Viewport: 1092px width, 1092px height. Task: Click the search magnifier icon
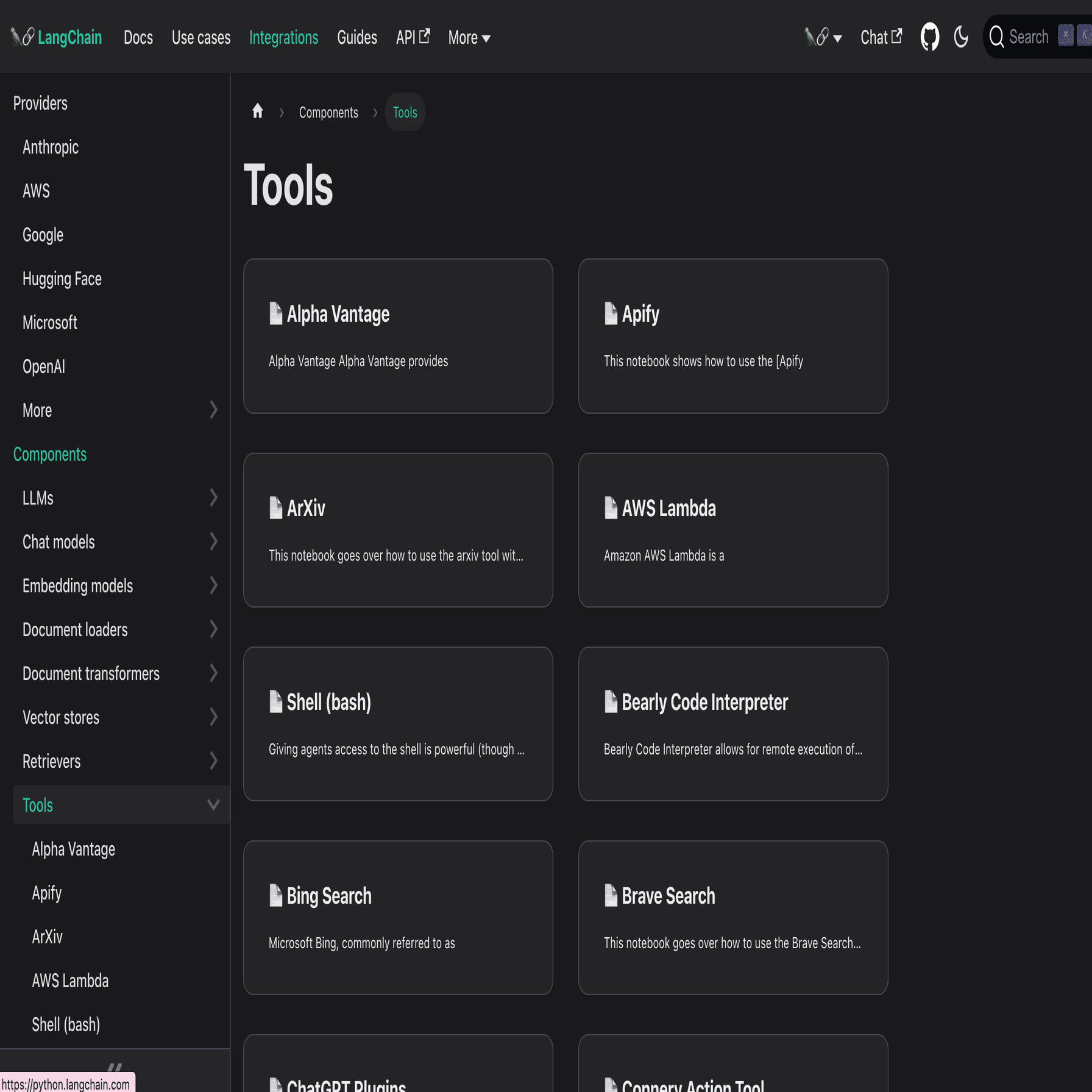[996, 37]
